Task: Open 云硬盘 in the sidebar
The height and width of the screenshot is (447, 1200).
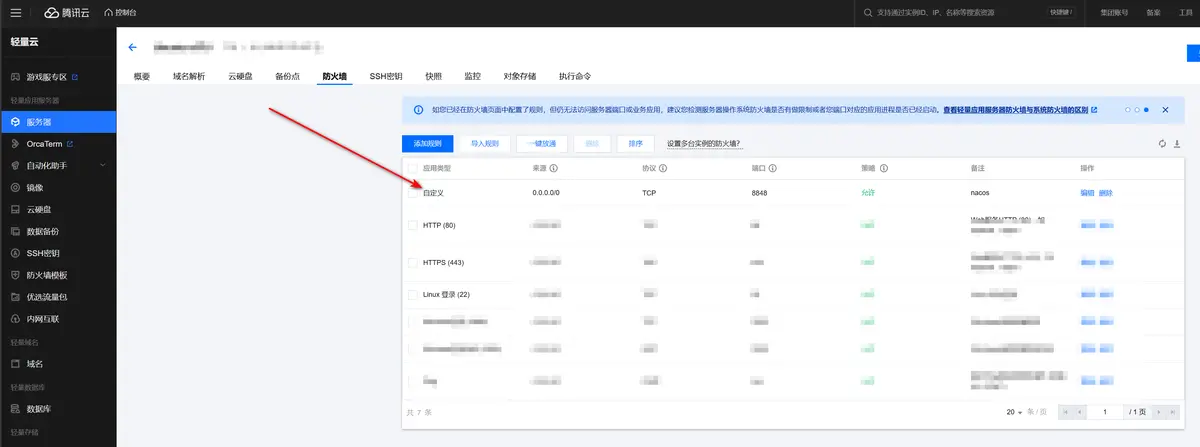Action: point(58,209)
